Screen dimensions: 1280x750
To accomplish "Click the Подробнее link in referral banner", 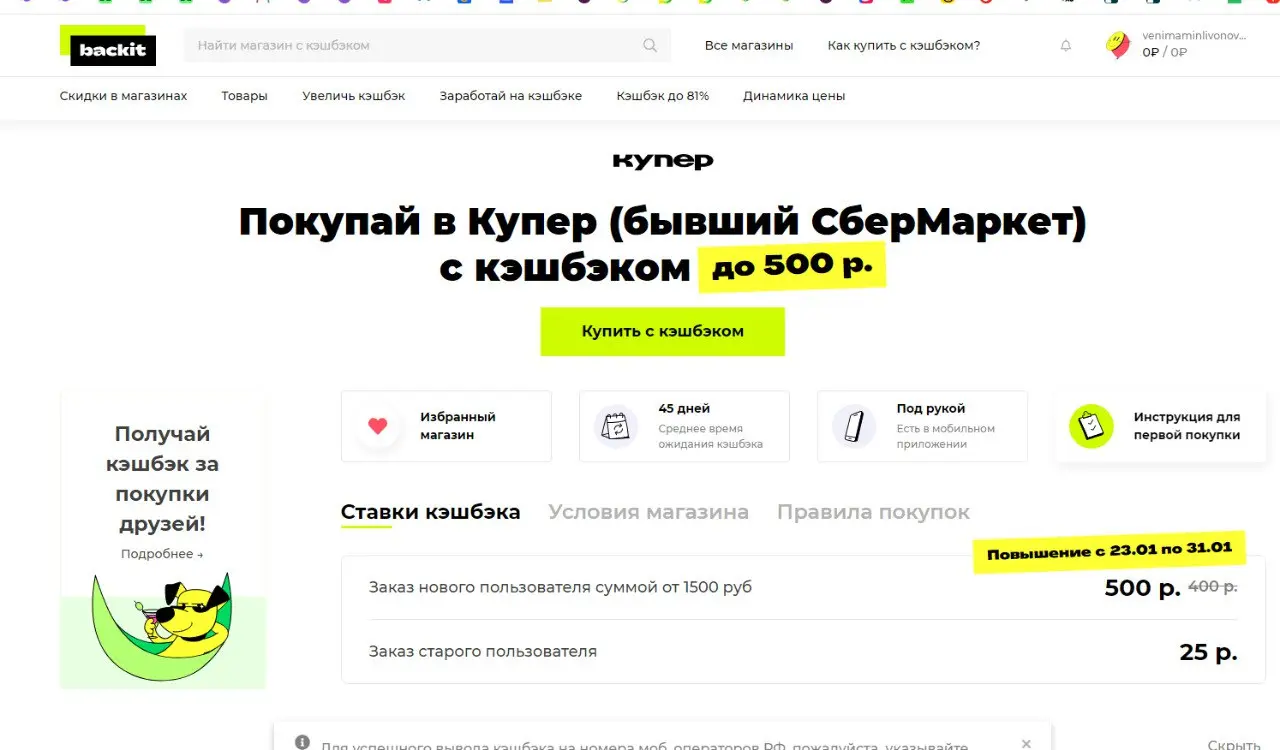I will tap(162, 554).
